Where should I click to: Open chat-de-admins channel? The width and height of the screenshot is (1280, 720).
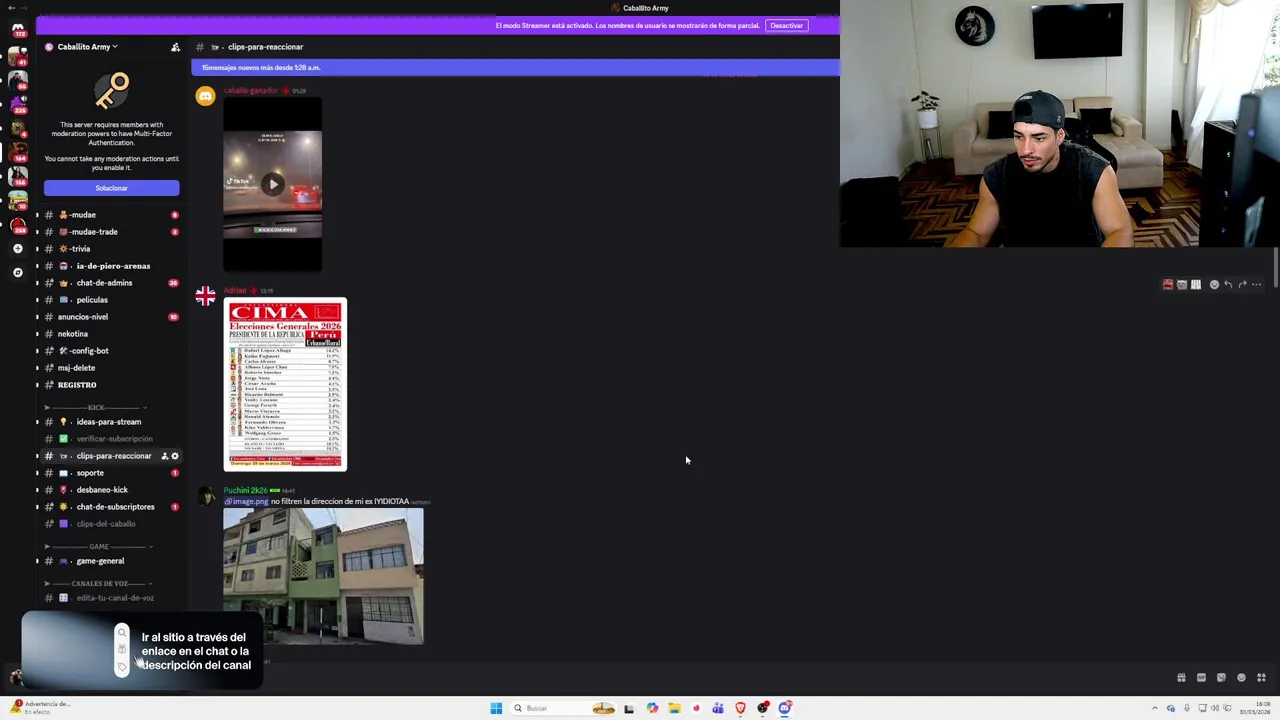[x=110, y=283]
